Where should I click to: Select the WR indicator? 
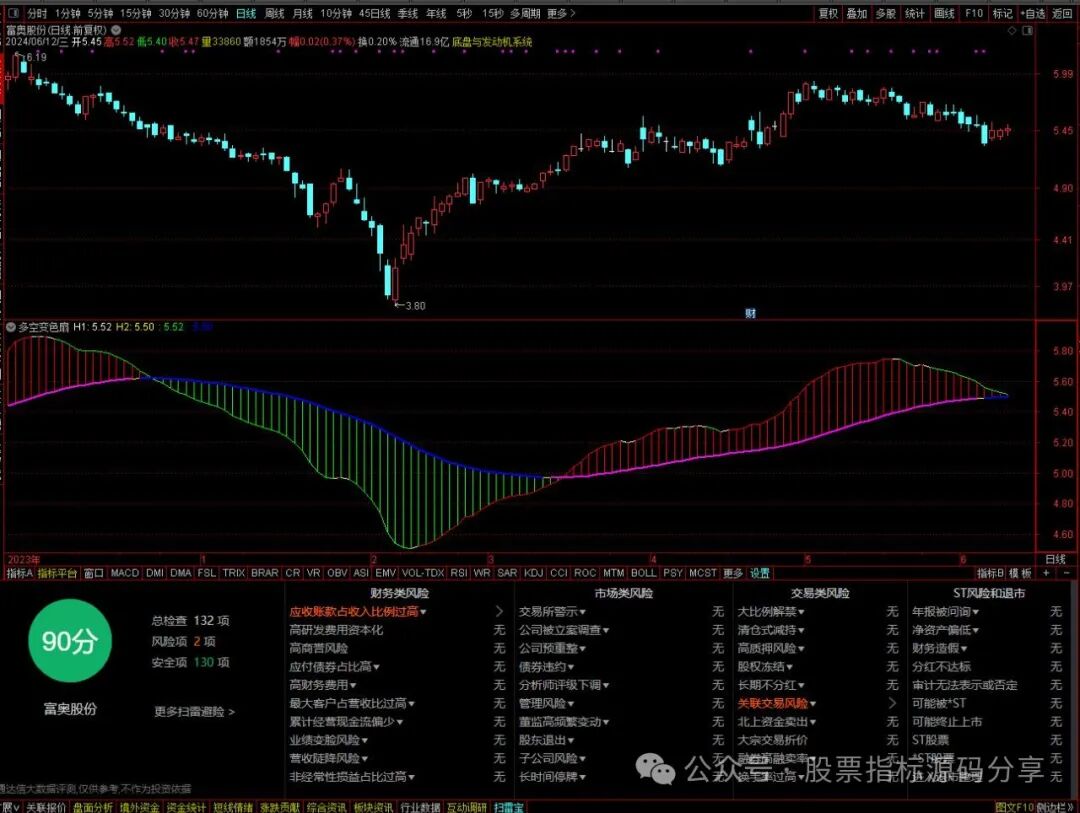click(482, 573)
